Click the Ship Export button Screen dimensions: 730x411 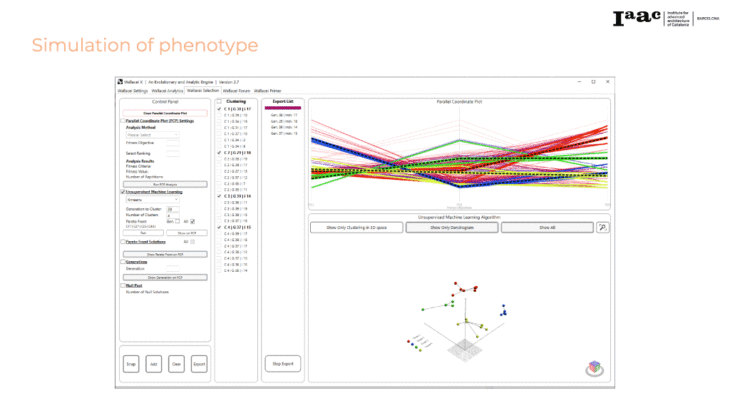tap(281, 362)
